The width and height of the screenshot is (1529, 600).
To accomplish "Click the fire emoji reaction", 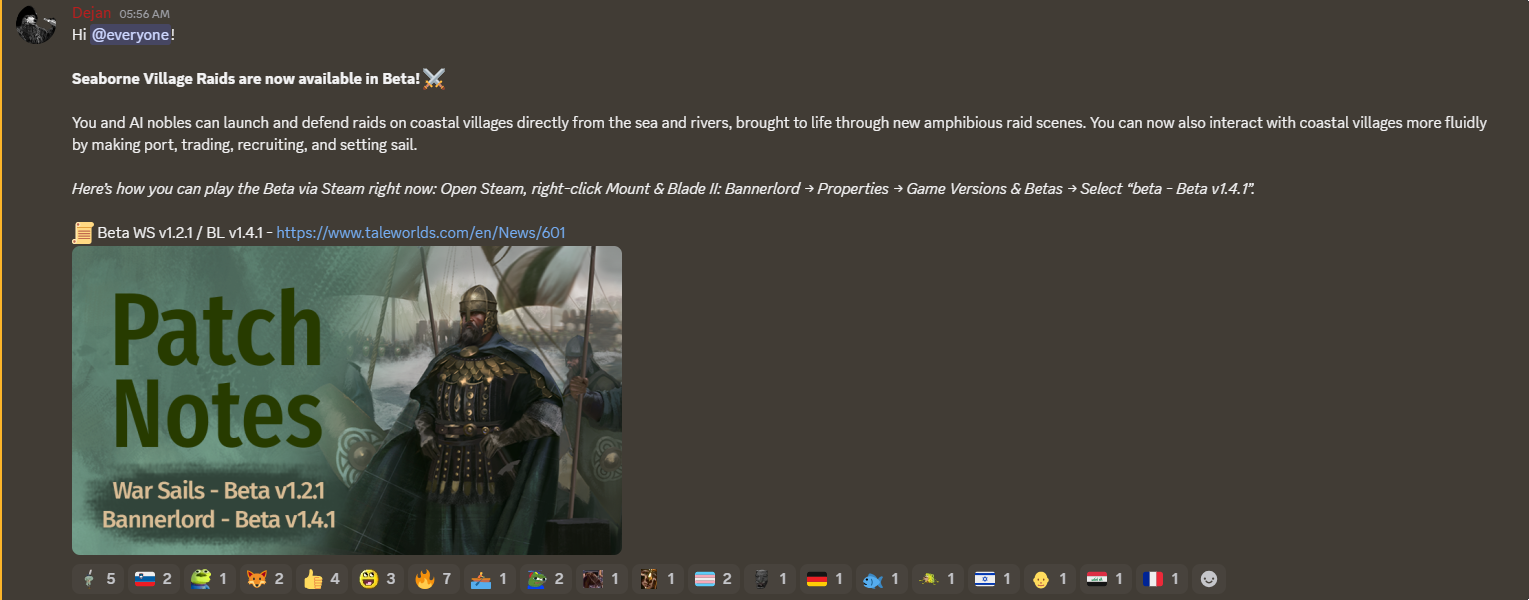I will click(433, 579).
